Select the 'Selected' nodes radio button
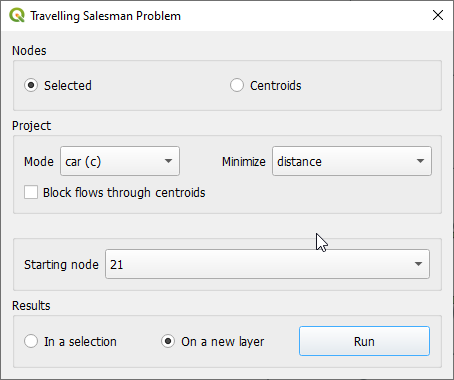The image size is (454, 380). coord(31,85)
